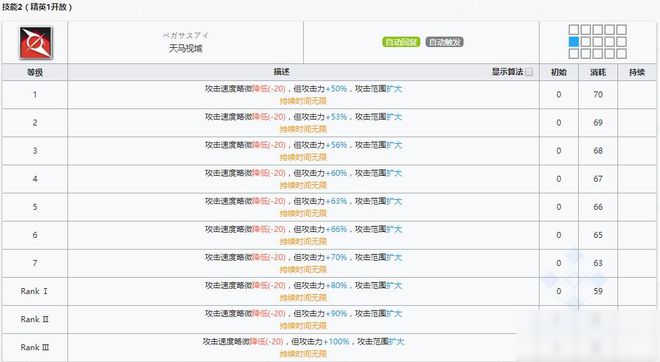Click the Rank I level cell
660x362 pixels.
click(x=34, y=291)
